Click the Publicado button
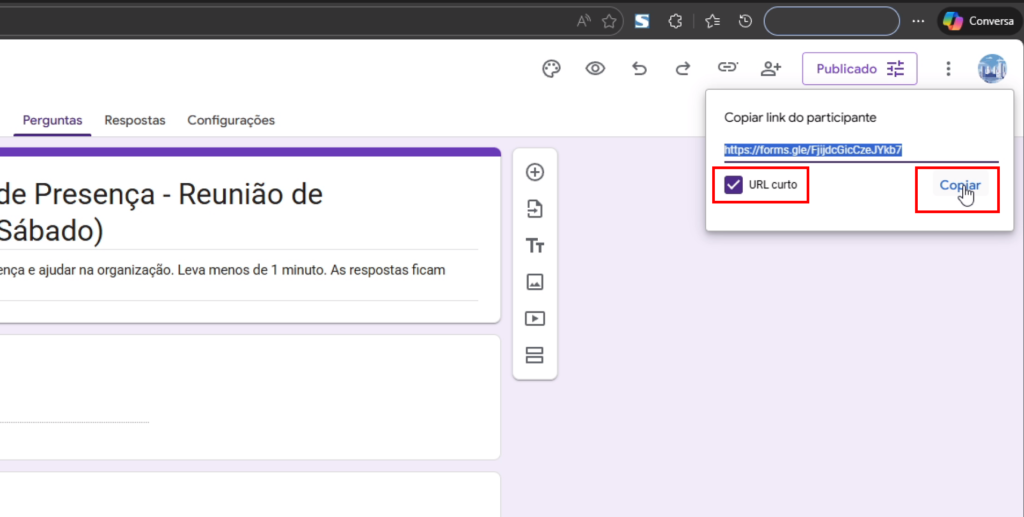Image resolution: width=1024 pixels, height=517 pixels. pyautogui.click(x=859, y=69)
